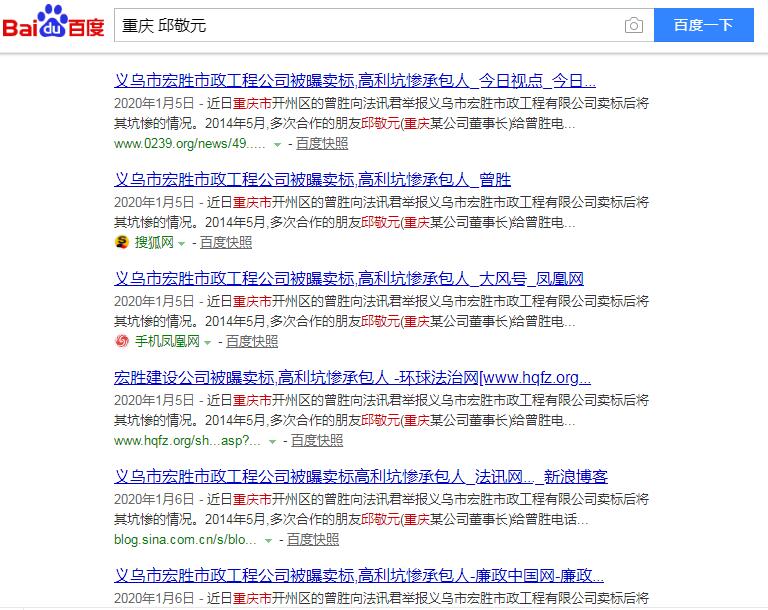The image size is (768, 610).
Task: Open 百度快照 for the blog.sina.com.cn result
Action: (x=313, y=539)
